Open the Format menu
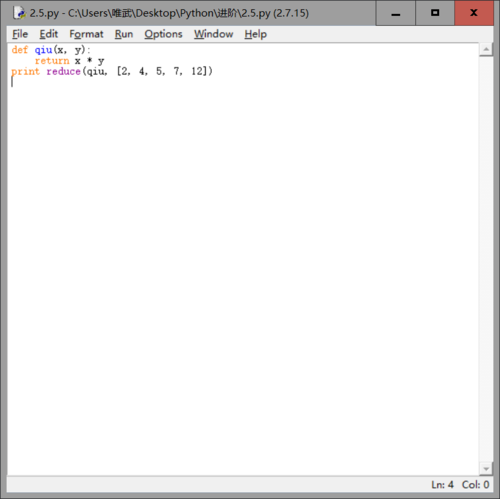 point(86,34)
